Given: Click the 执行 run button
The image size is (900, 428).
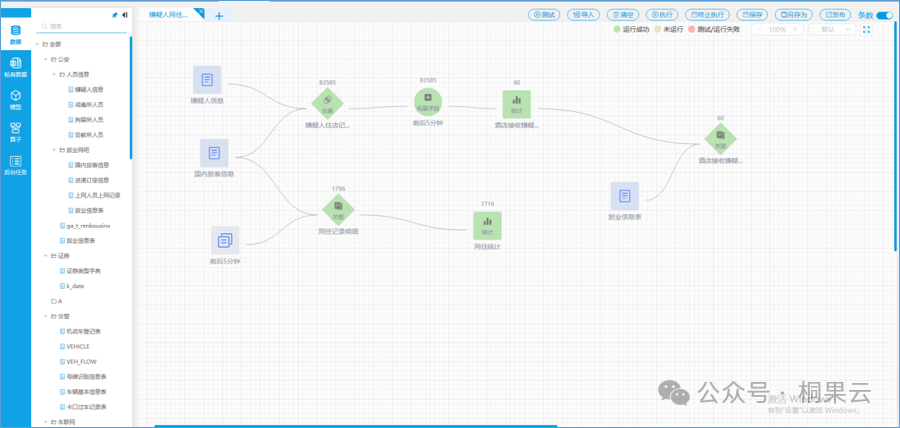Looking at the screenshot, I should (661, 15).
